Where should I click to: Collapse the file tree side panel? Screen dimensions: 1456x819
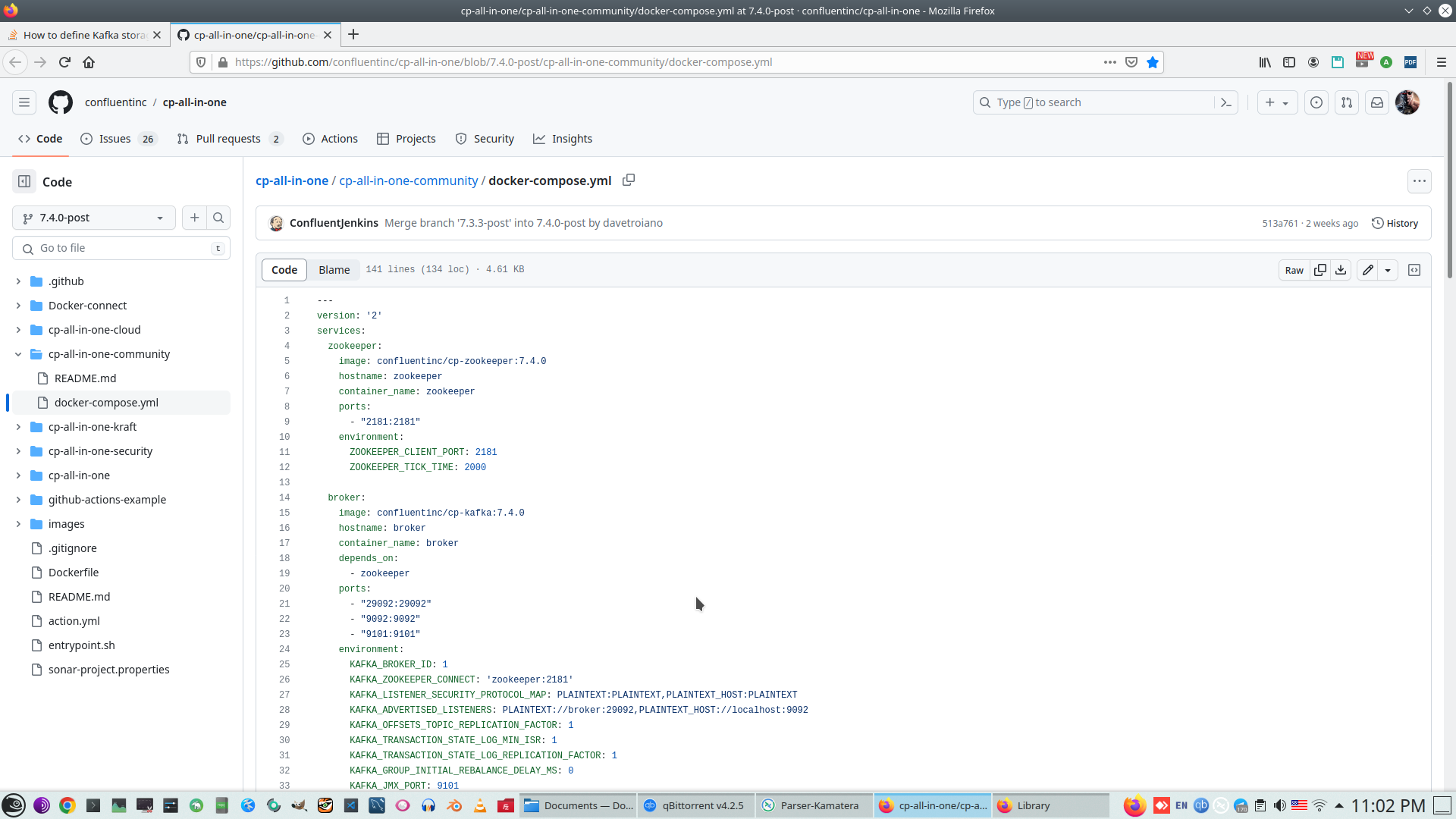point(24,181)
